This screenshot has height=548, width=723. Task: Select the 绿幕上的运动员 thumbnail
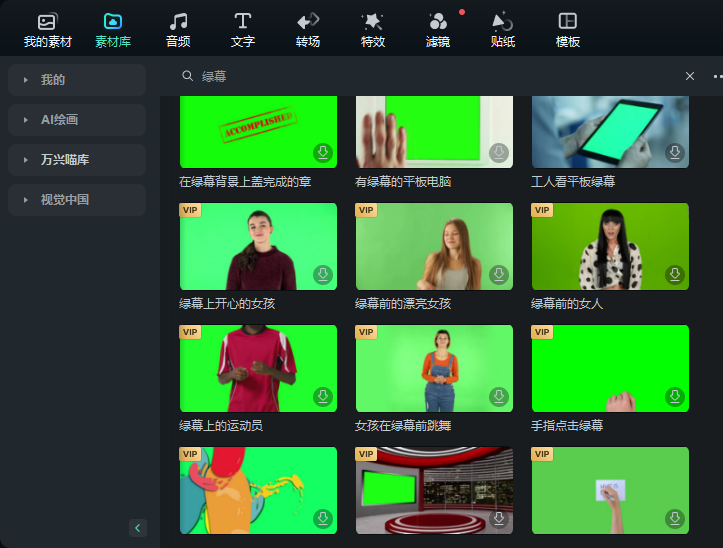click(x=258, y=369)
